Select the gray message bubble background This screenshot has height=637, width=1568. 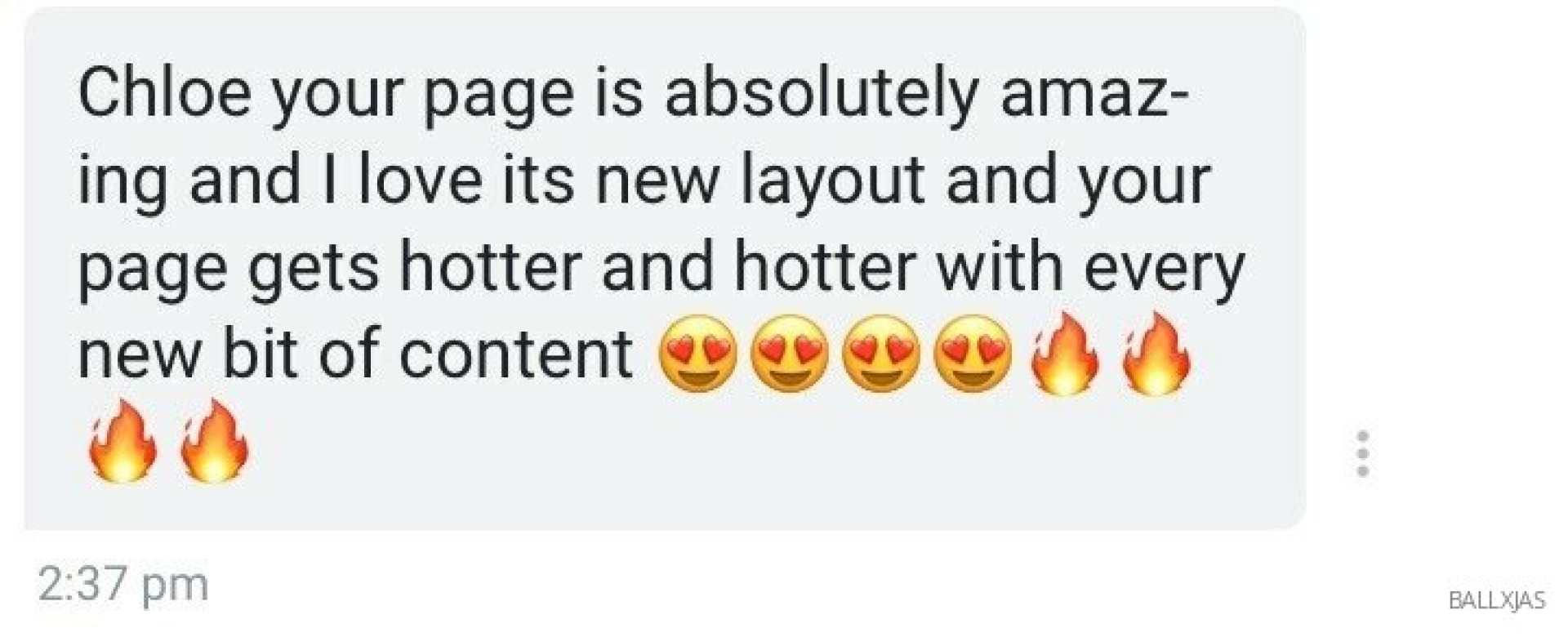click(x=664, y=268)
